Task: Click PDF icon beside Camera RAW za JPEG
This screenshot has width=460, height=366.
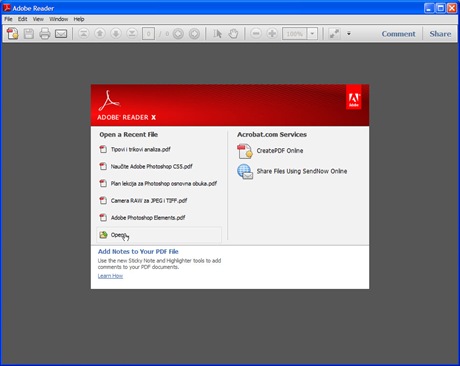Action: 103,200
